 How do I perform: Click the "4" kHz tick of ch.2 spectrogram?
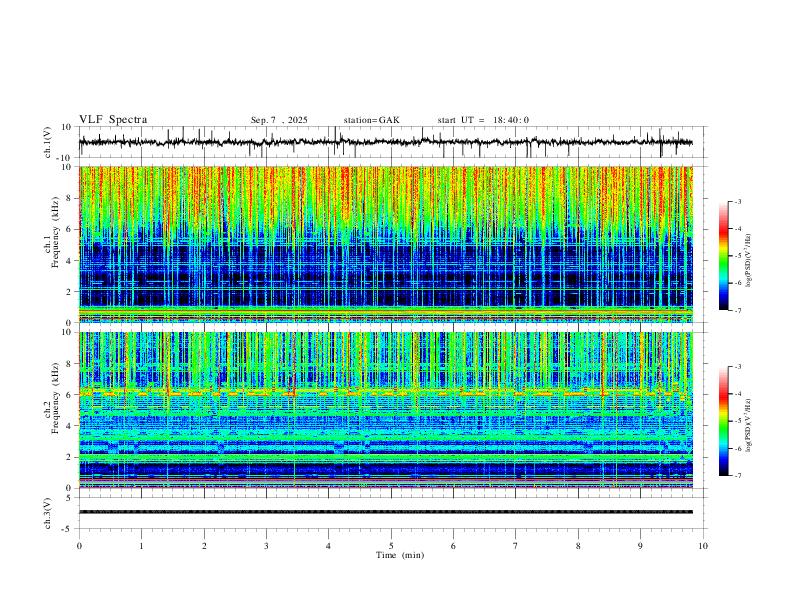(x=69, y=426)
